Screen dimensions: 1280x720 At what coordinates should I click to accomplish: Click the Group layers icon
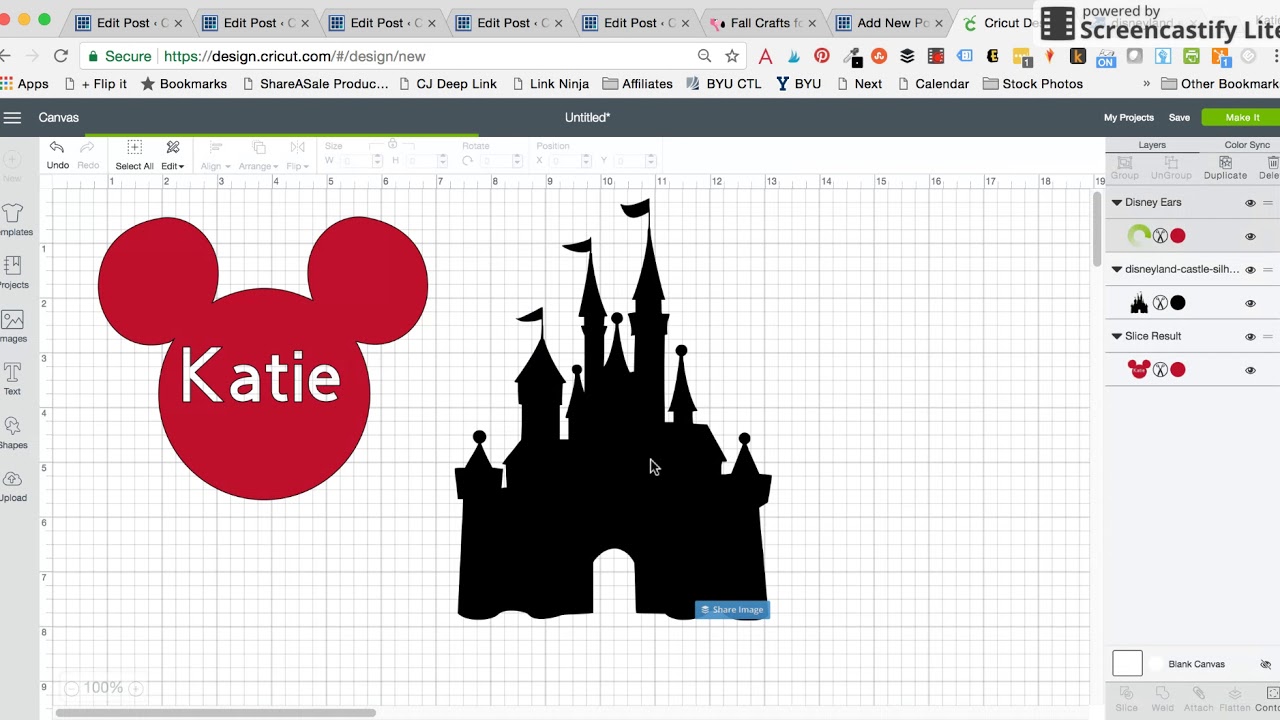point(1124,162)
